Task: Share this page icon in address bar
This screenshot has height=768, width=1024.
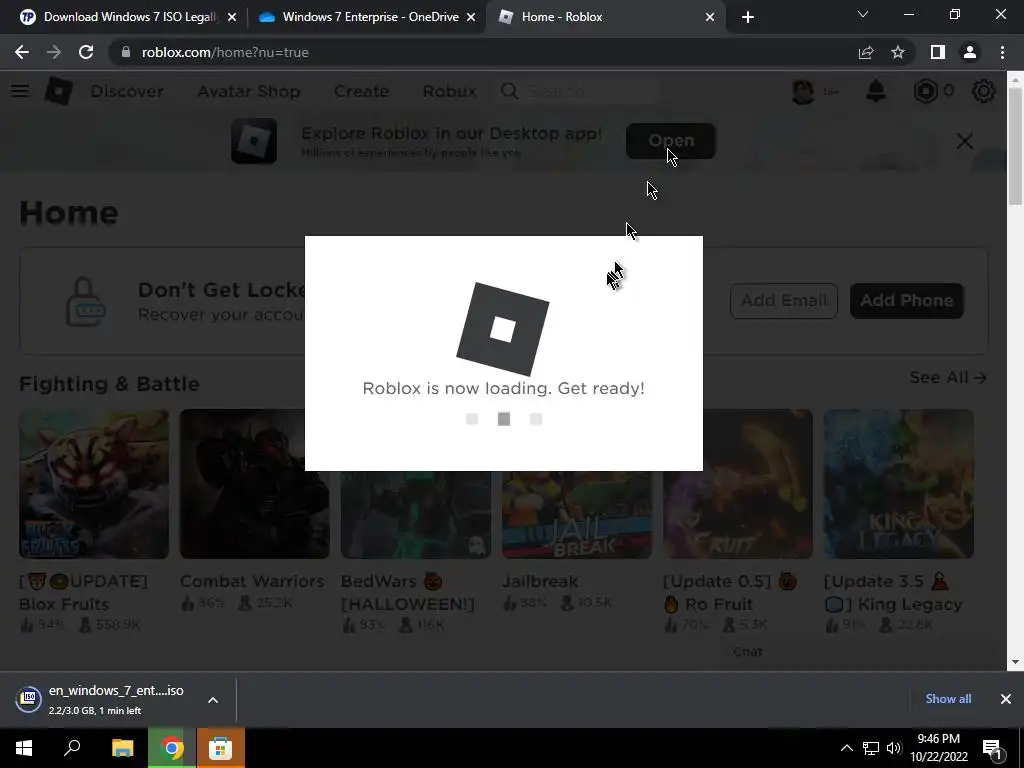Action: tap(866, 52)
